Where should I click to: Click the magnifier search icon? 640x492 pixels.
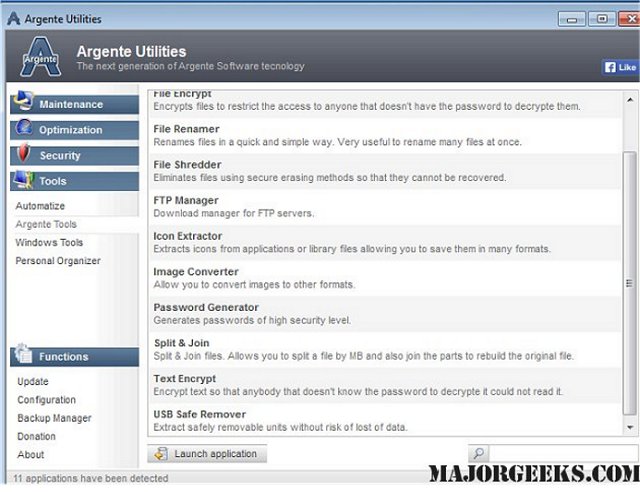(x=479, y=453)
